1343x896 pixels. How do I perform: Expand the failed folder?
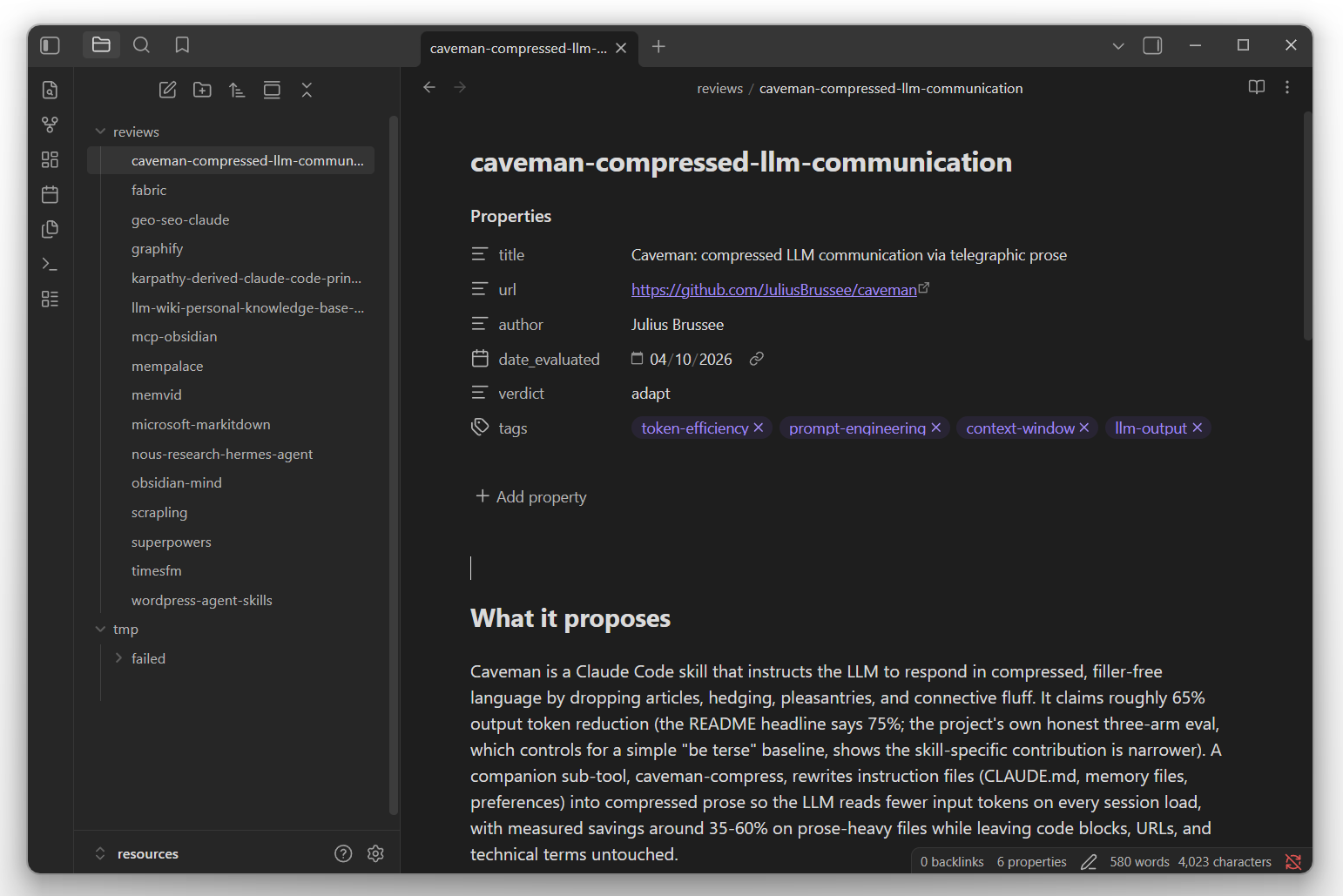[119, 658]
